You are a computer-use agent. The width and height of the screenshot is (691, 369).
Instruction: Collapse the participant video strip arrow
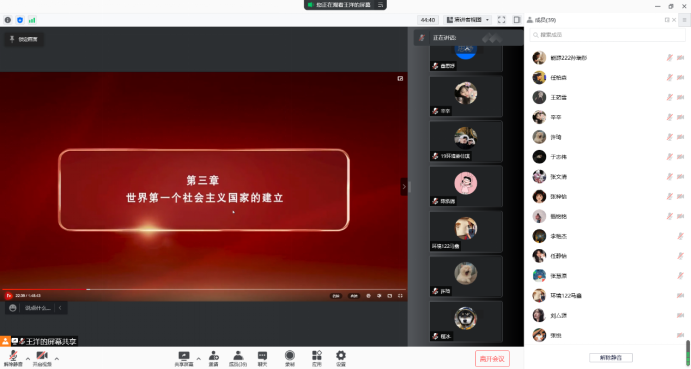tap(404, 186)
